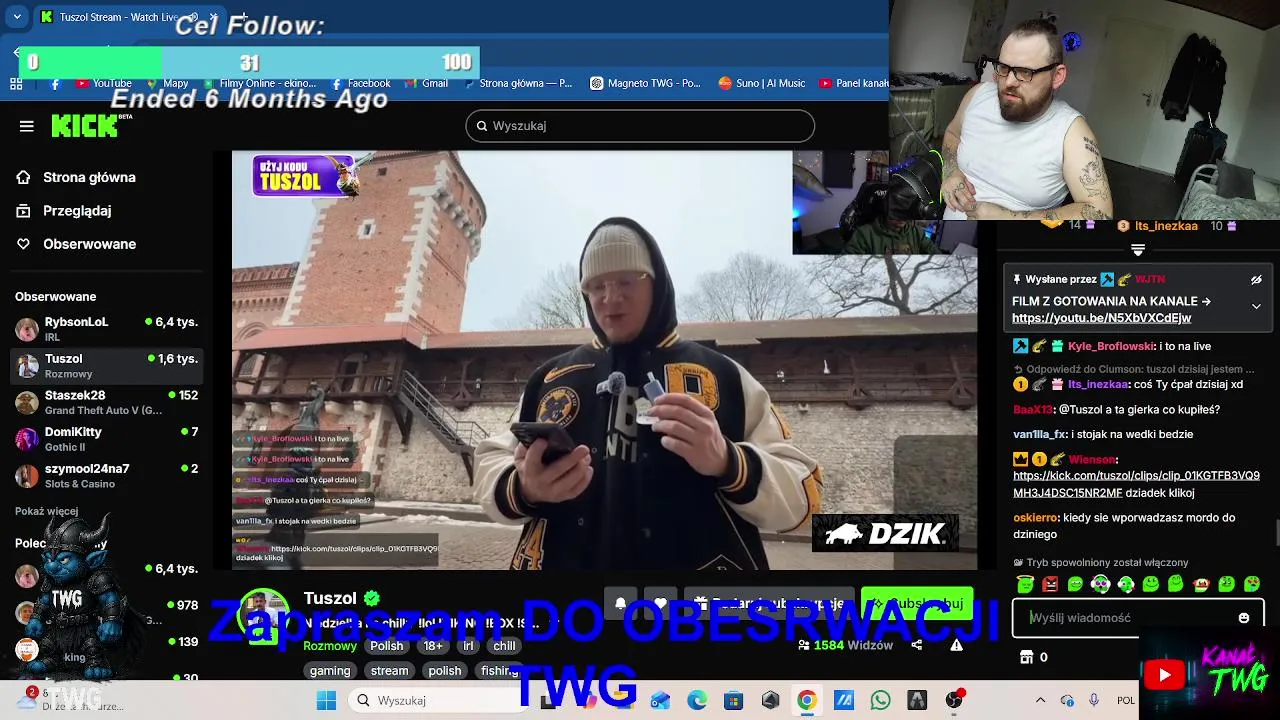Open WhatsApp from the taskbar
Viewport: 1280px width, 720px height.
point(880,700)
